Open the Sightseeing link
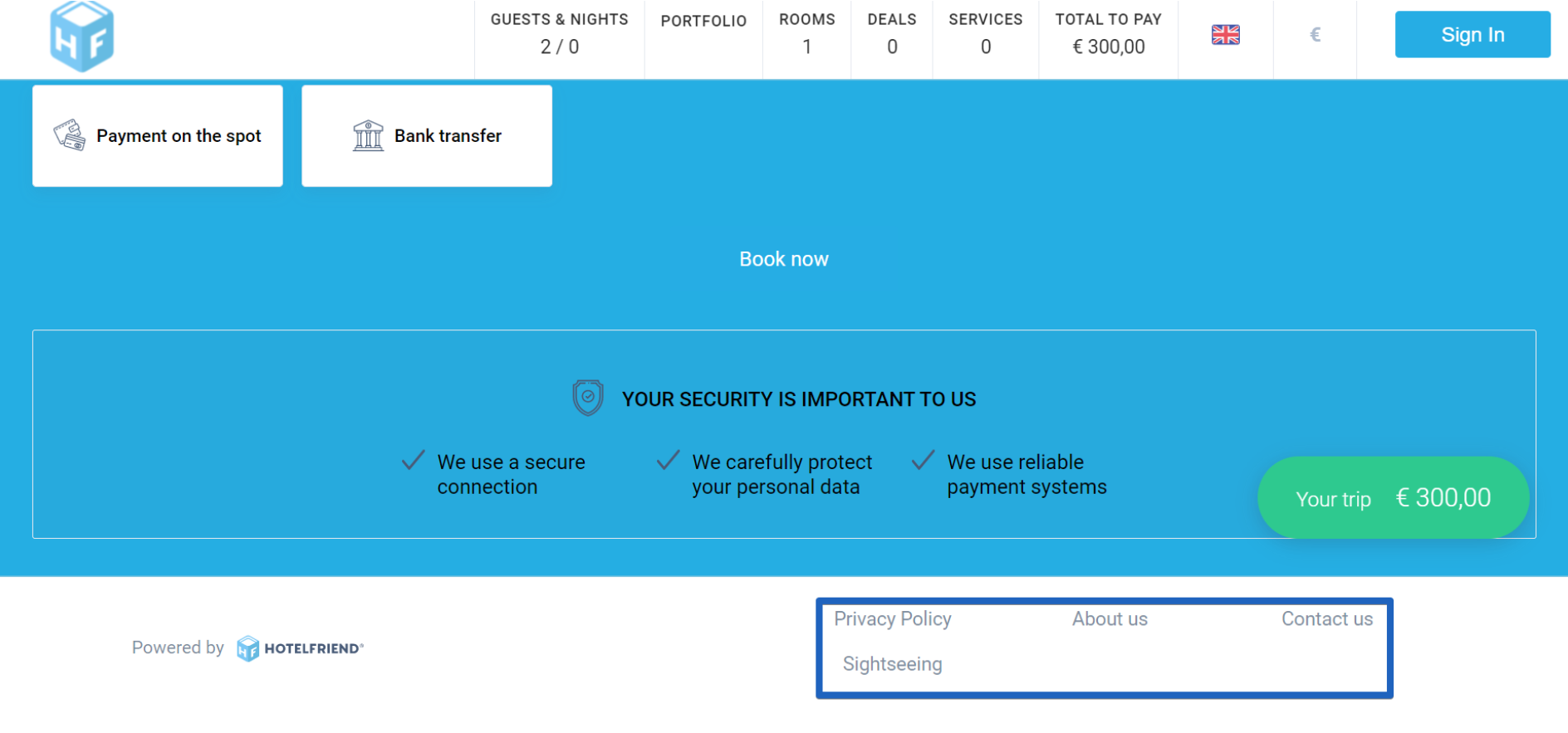1568x733 pixels. 893,664
